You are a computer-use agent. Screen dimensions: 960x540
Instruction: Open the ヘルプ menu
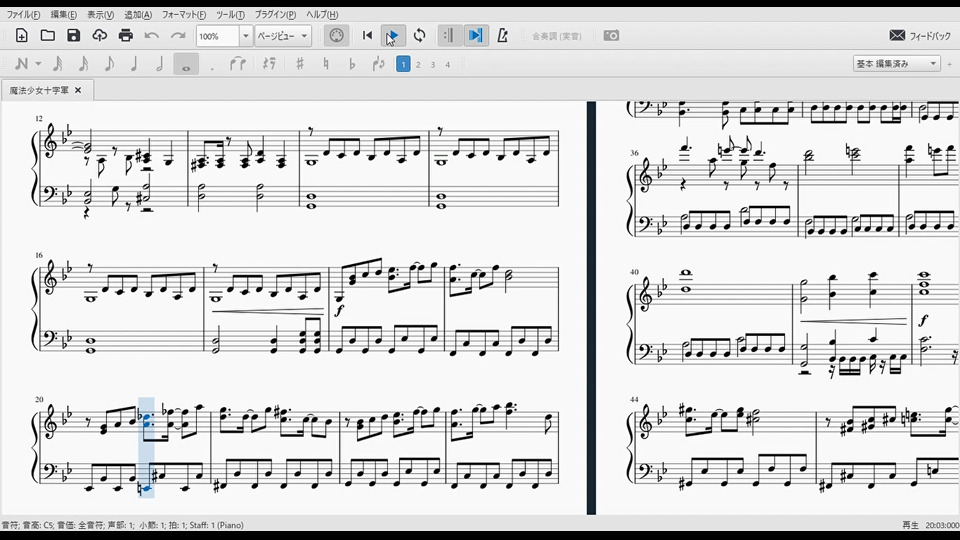click(322, 15)
